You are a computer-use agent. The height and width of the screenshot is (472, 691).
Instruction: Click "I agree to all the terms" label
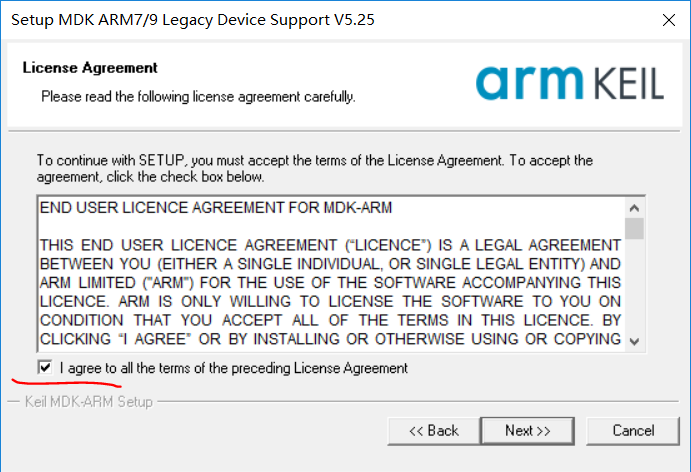[233, 368]
